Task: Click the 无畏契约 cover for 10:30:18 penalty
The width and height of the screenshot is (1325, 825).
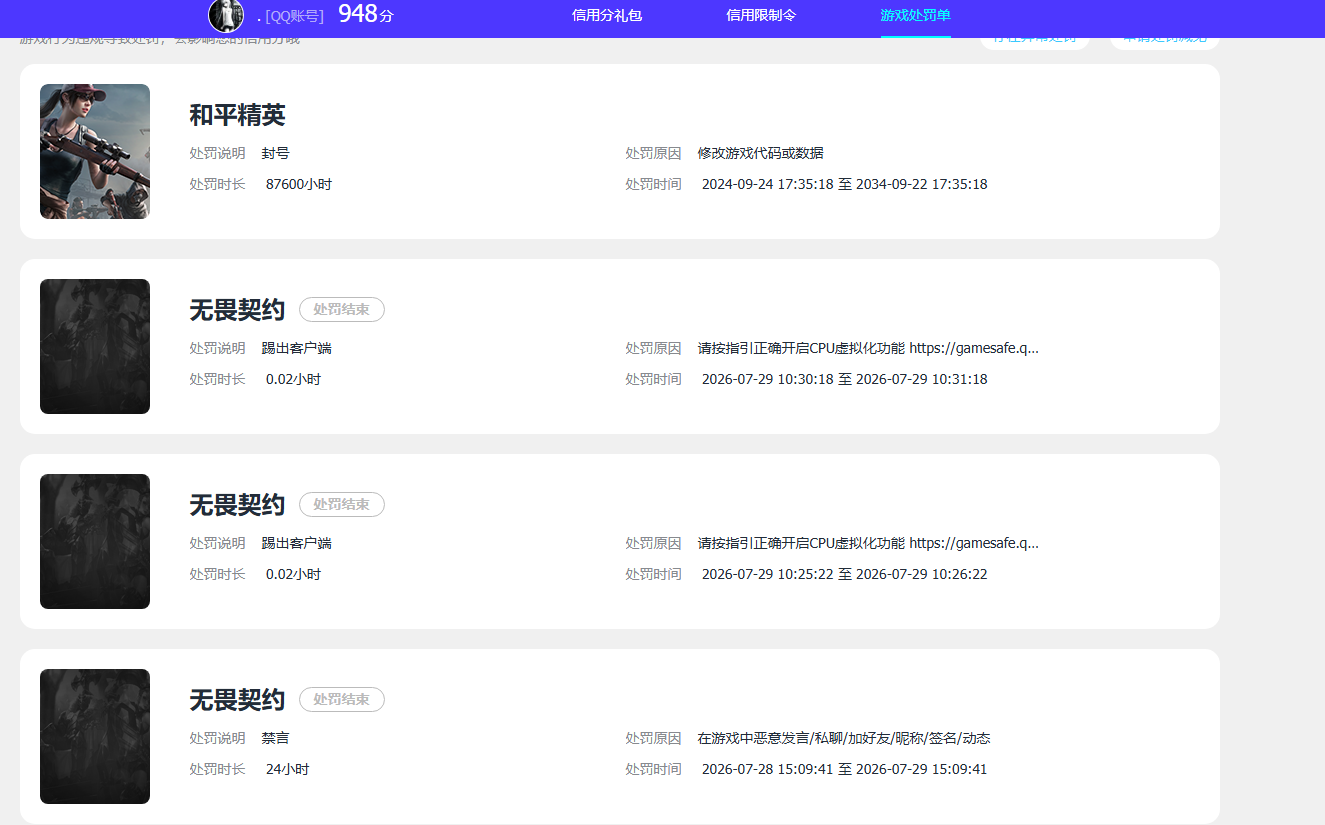Action: (95, 346)
